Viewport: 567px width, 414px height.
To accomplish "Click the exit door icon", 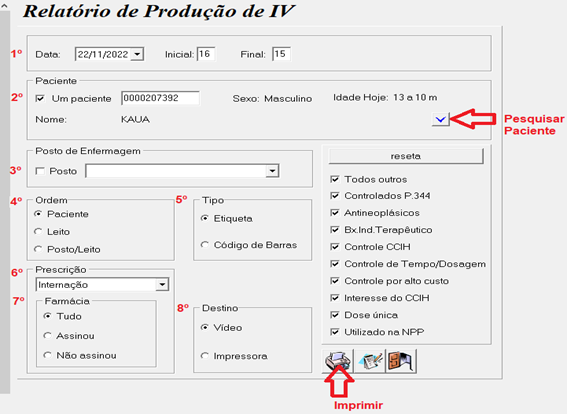I will click(x=401, y=361).
